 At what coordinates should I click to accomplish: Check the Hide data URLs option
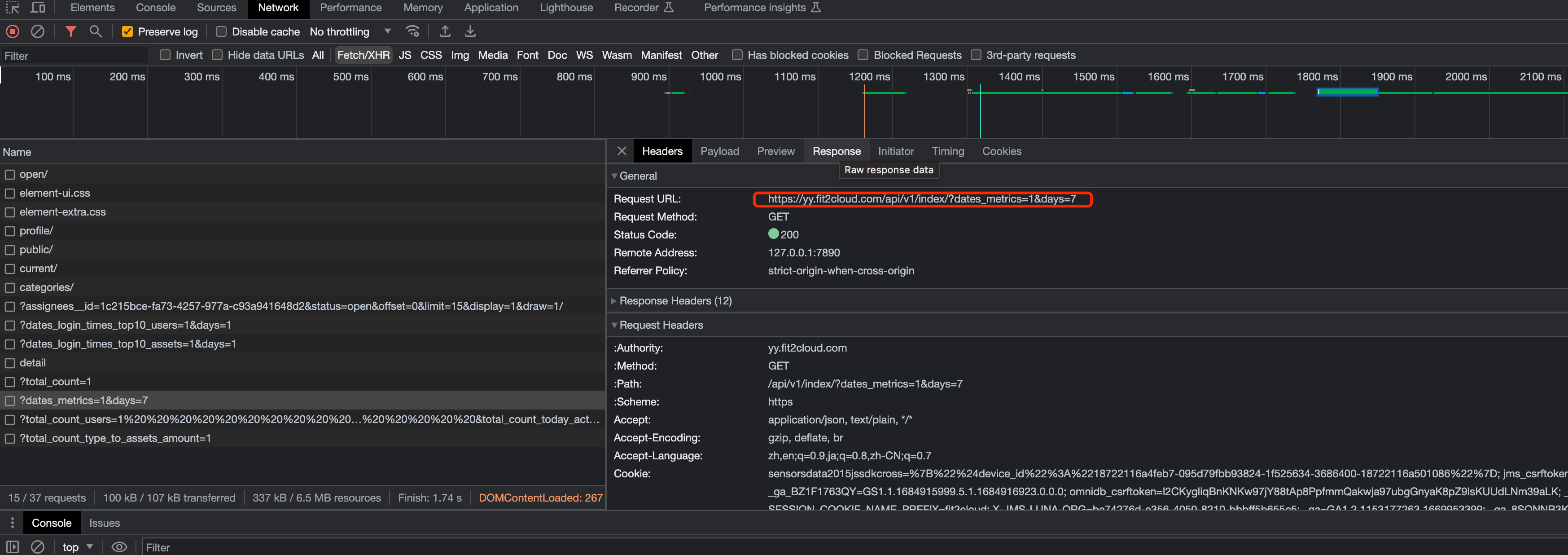click(x=217, y=55)
